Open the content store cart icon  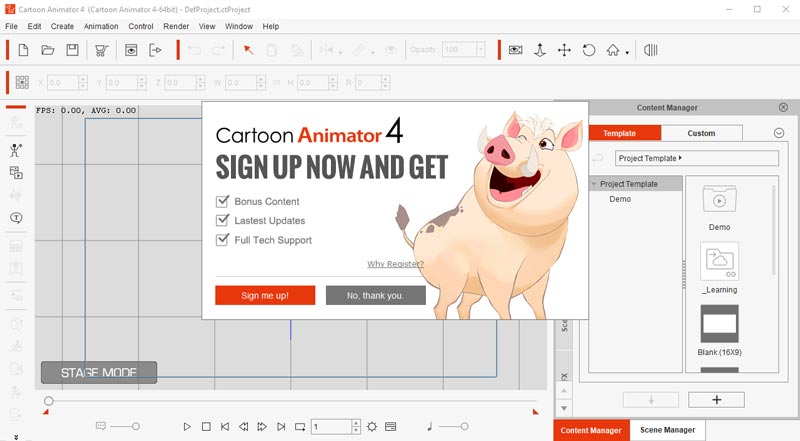[102, 50]
